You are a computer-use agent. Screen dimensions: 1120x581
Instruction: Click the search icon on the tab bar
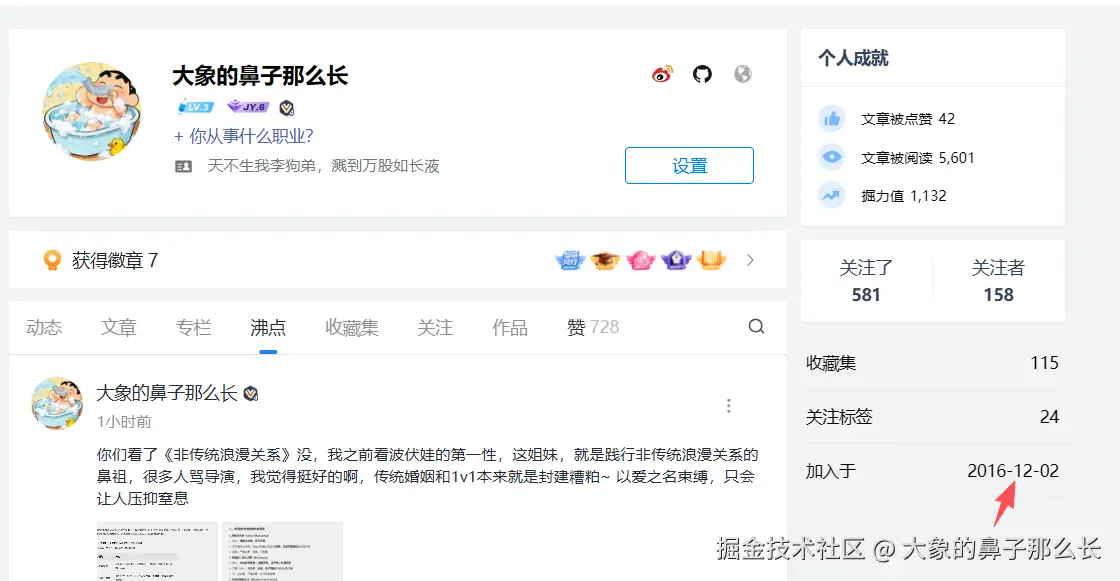point(756,326)
